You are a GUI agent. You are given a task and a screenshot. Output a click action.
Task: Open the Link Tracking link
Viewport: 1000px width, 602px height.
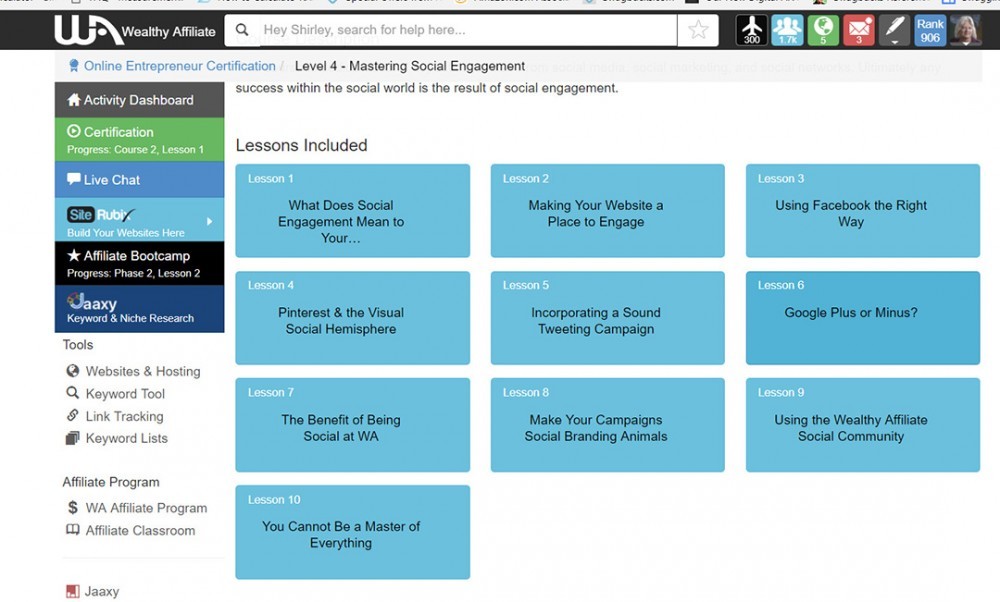pos(124,416)
